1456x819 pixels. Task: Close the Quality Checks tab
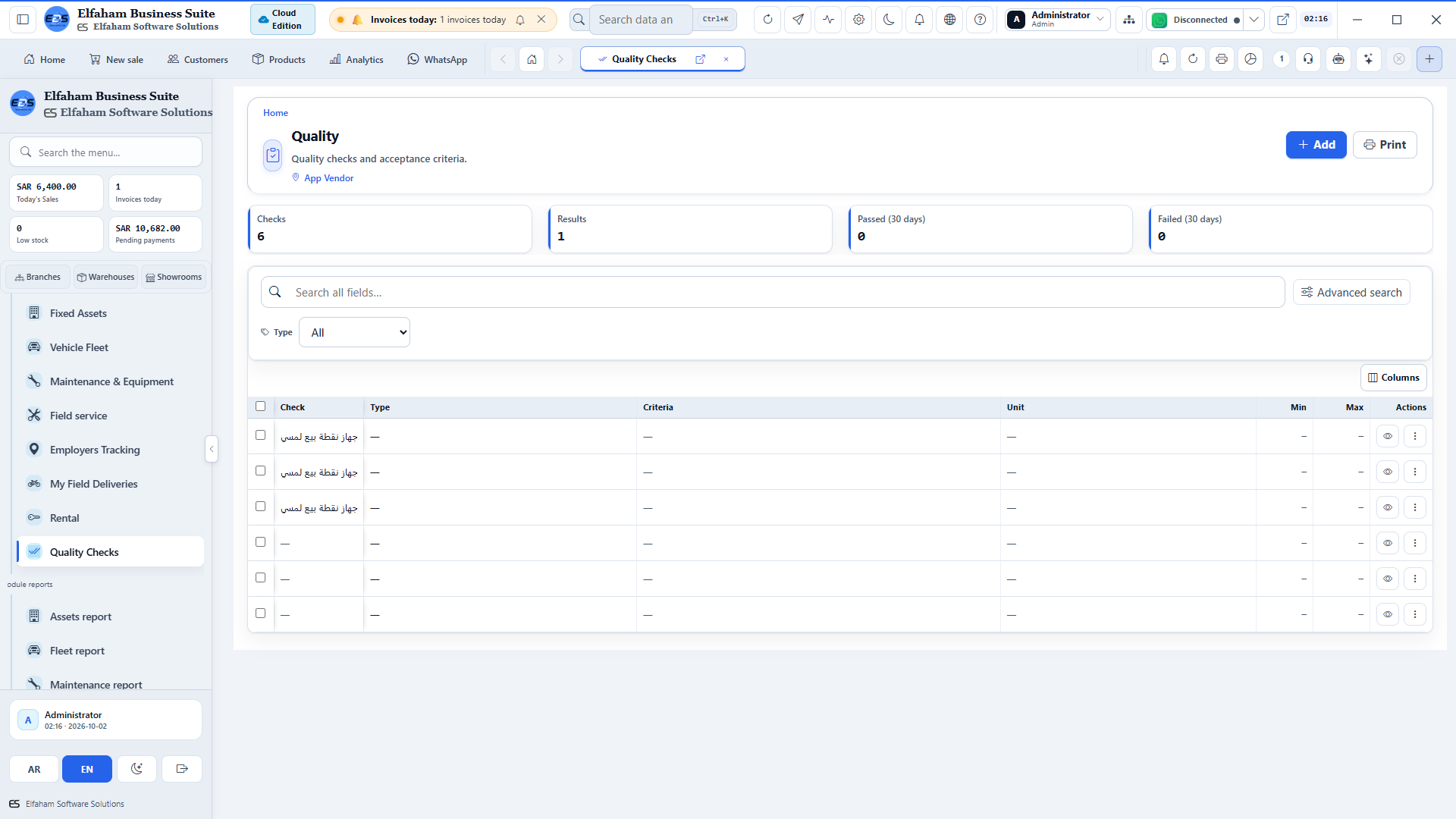726,59
